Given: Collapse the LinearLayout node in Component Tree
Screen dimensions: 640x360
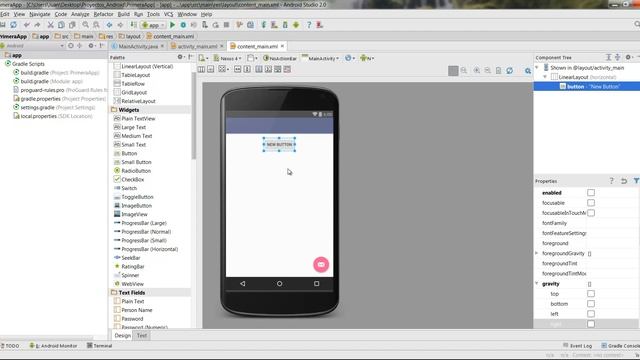Looking at the screenshot, I should coord(545,77).
